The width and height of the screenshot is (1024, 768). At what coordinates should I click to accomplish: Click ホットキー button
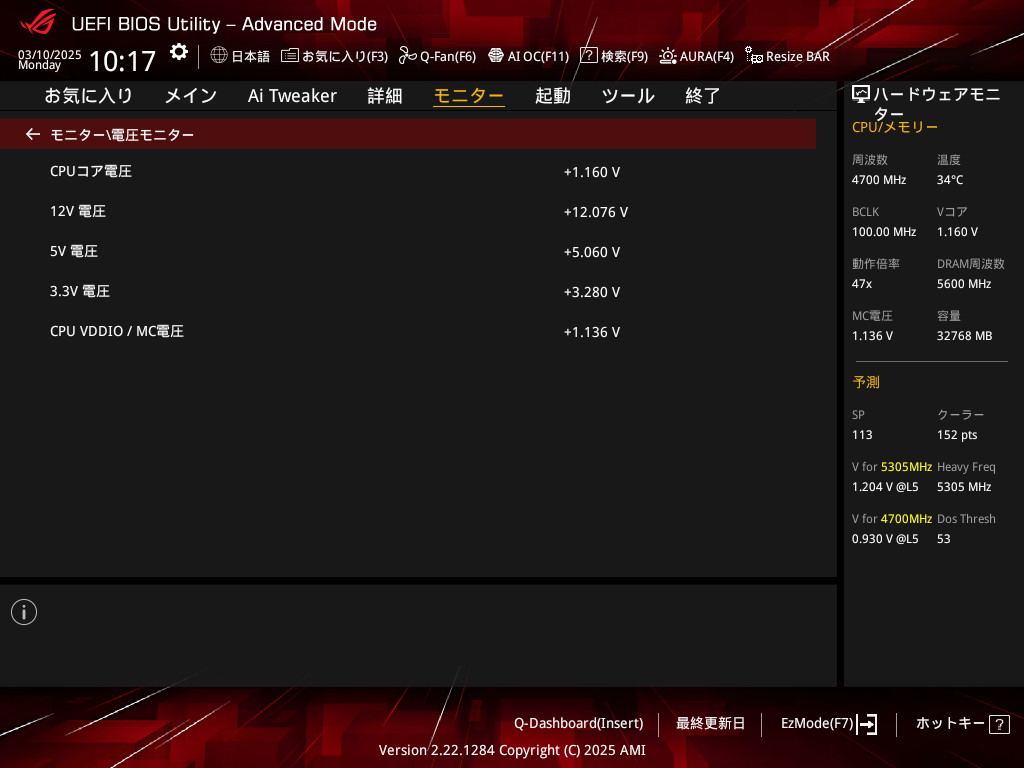950,724
